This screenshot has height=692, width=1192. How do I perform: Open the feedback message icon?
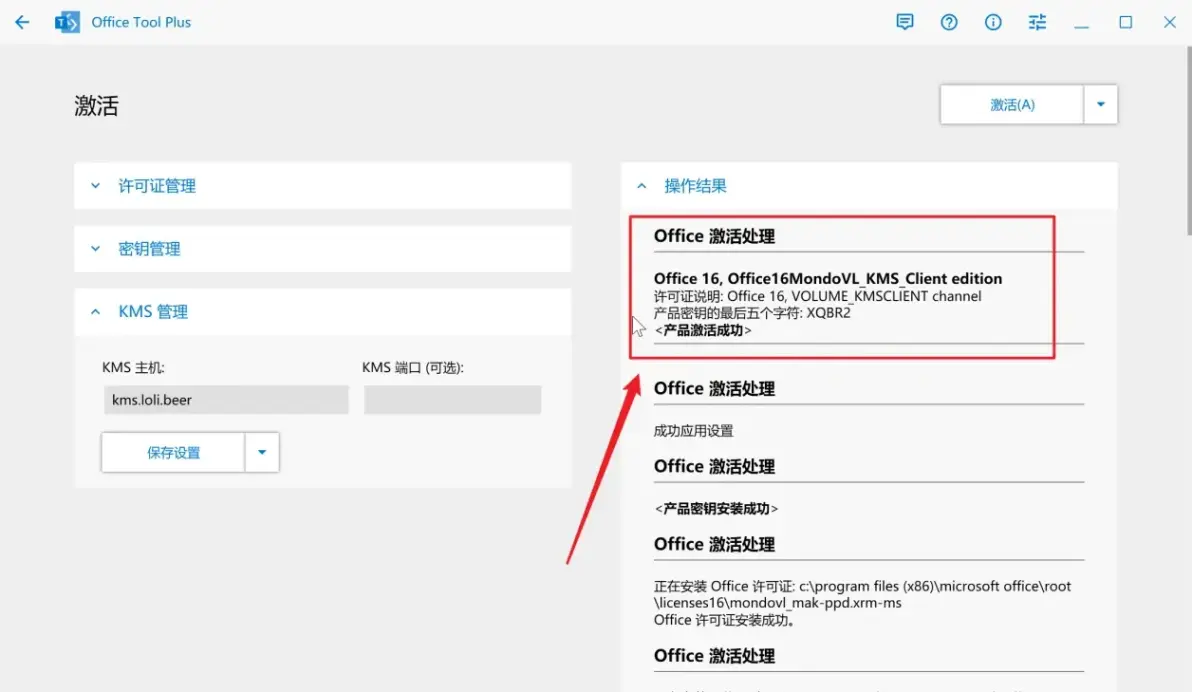coord(905,22)
